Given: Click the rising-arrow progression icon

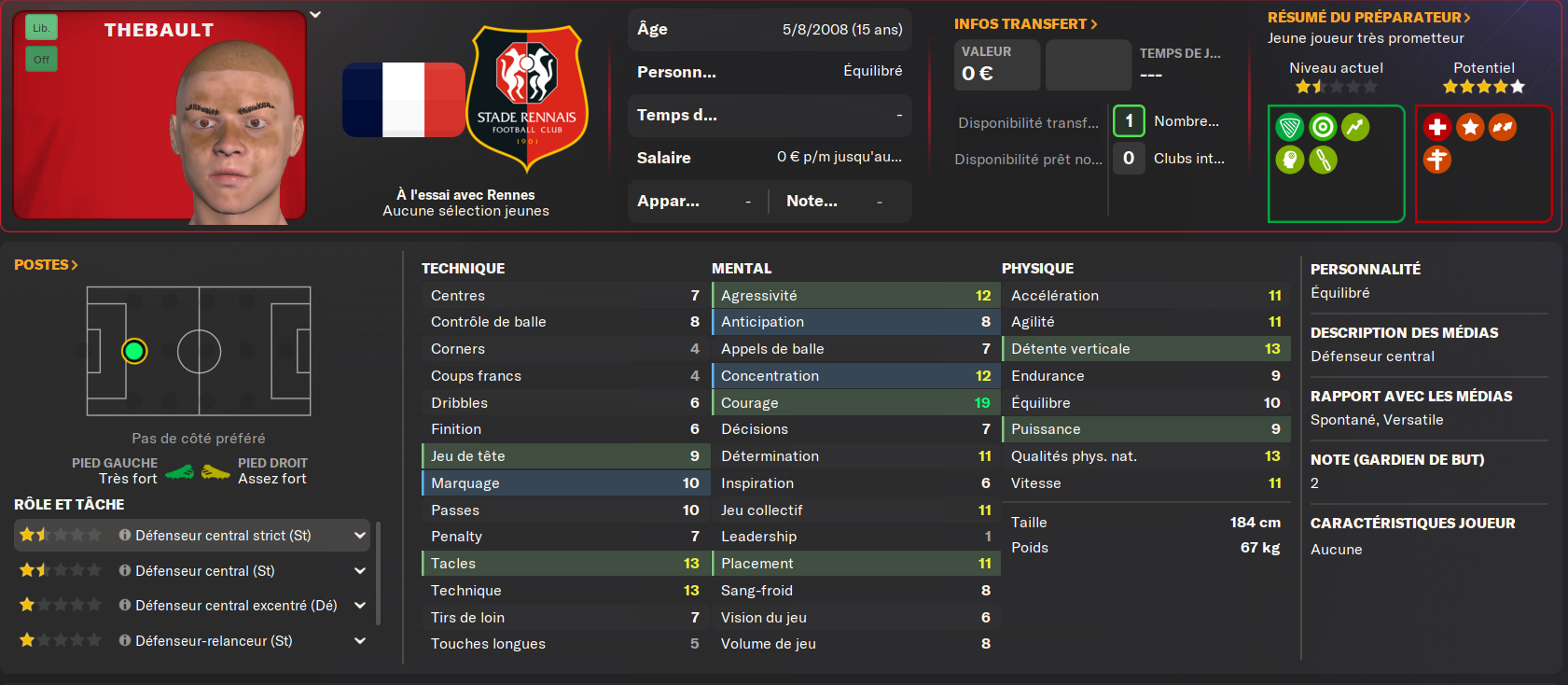Looking at the screenshot, I should pyautogui.click(x=1355, y=127).
